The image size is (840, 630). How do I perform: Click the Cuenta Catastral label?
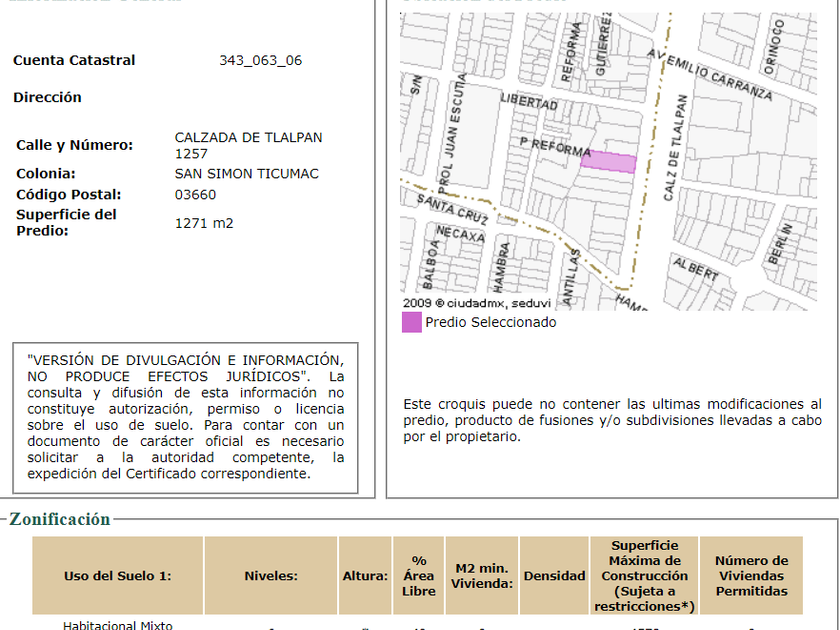tap(74, 61)
